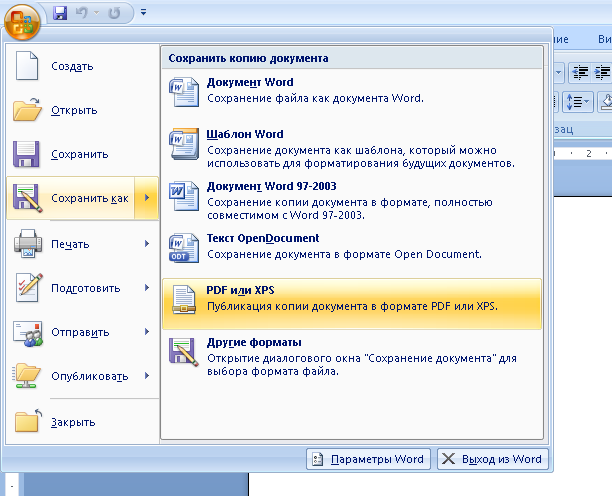The width and height of the screenshot is (612, 496).
Task: Select Документ Word save option
Action: 352,96
